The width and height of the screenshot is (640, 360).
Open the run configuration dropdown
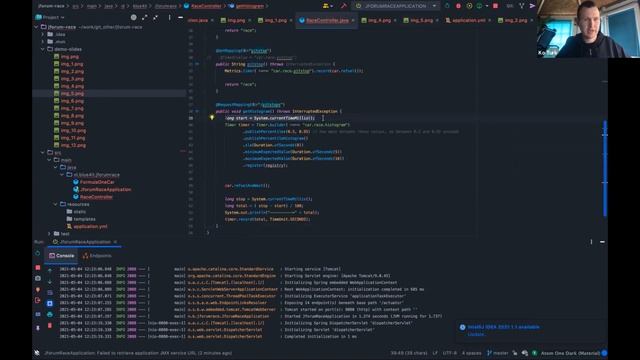(x=396, y=6)
